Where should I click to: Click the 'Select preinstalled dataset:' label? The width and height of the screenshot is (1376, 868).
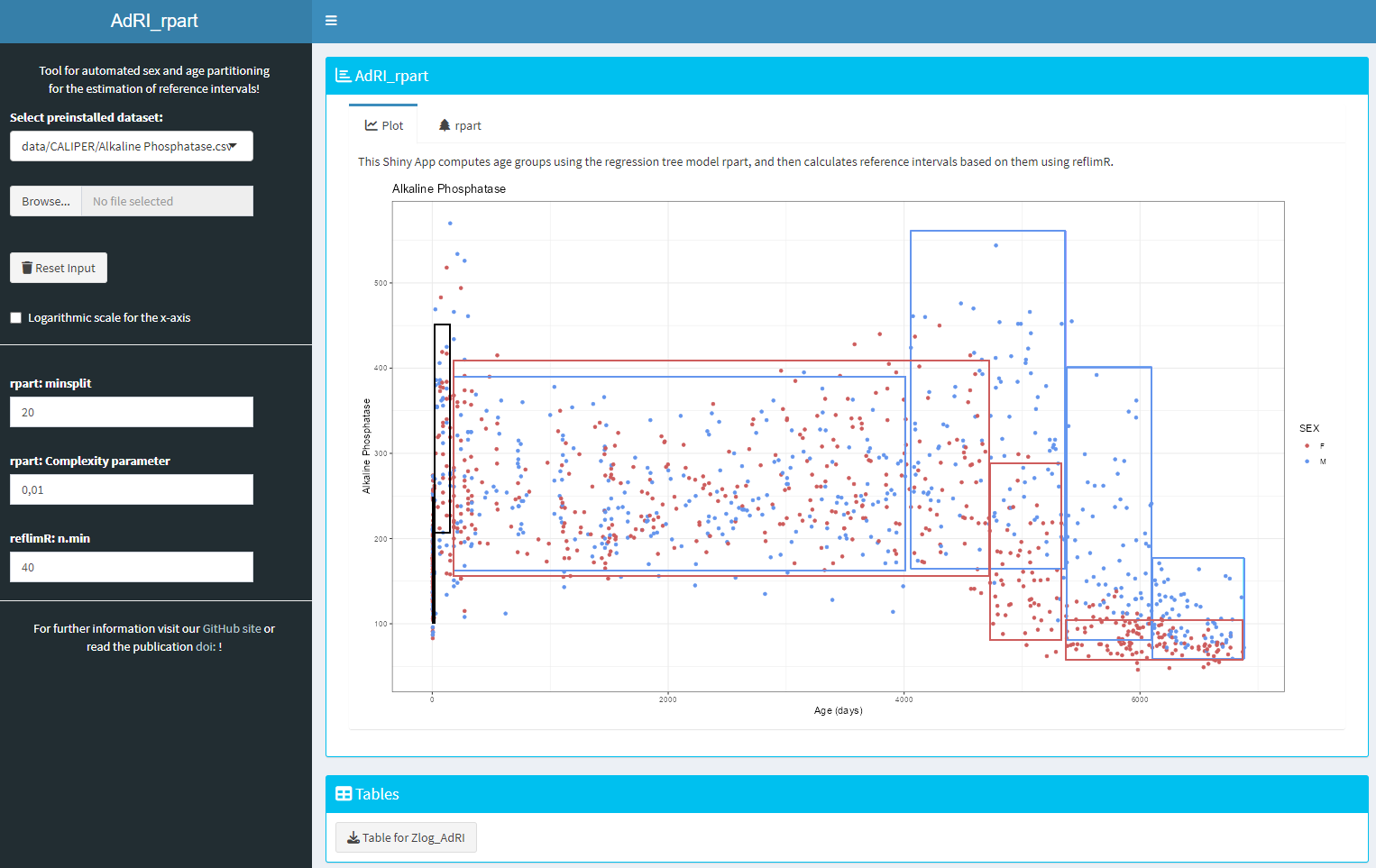pos(87,117)
